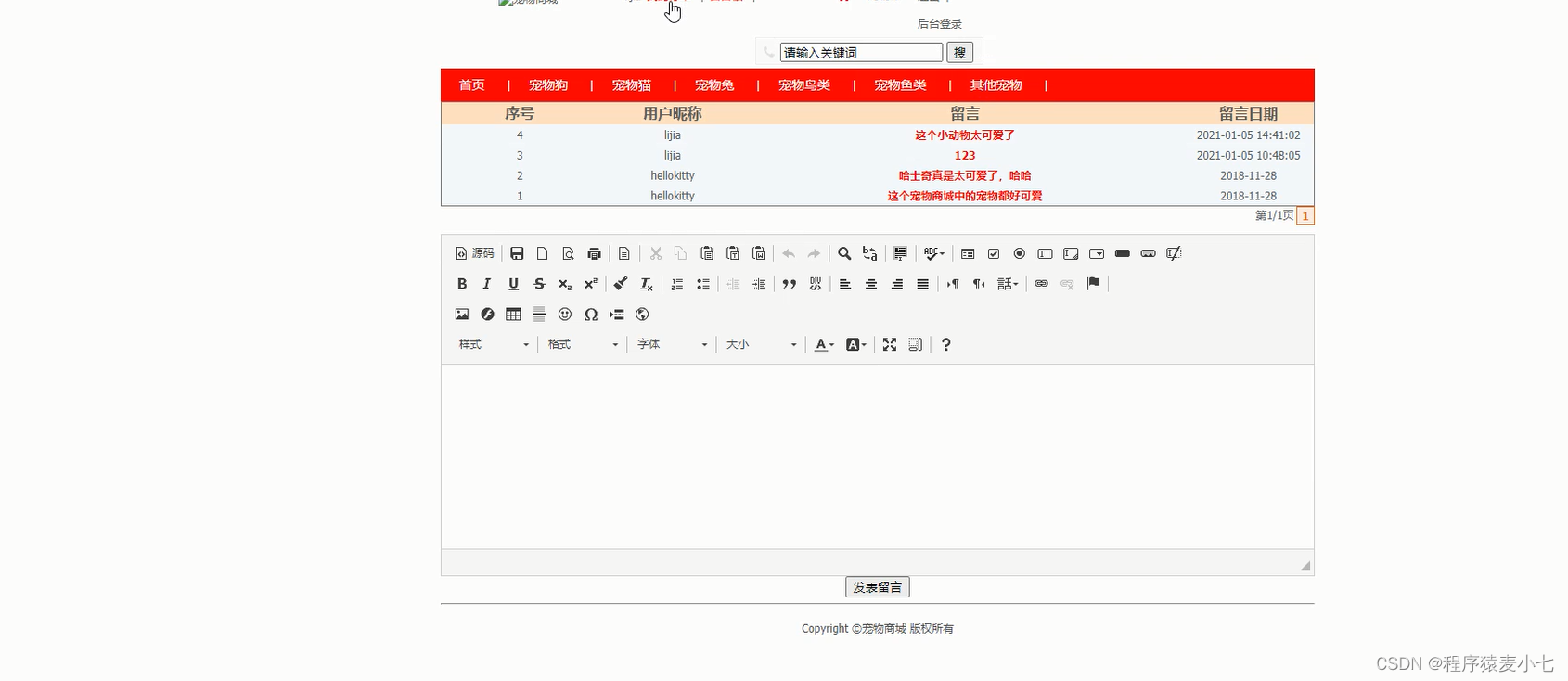Image resolution: width=1568 pixels, height=681 pixels.
Task: Open the 样式 styles dropdown
Action: pos(494,344)
